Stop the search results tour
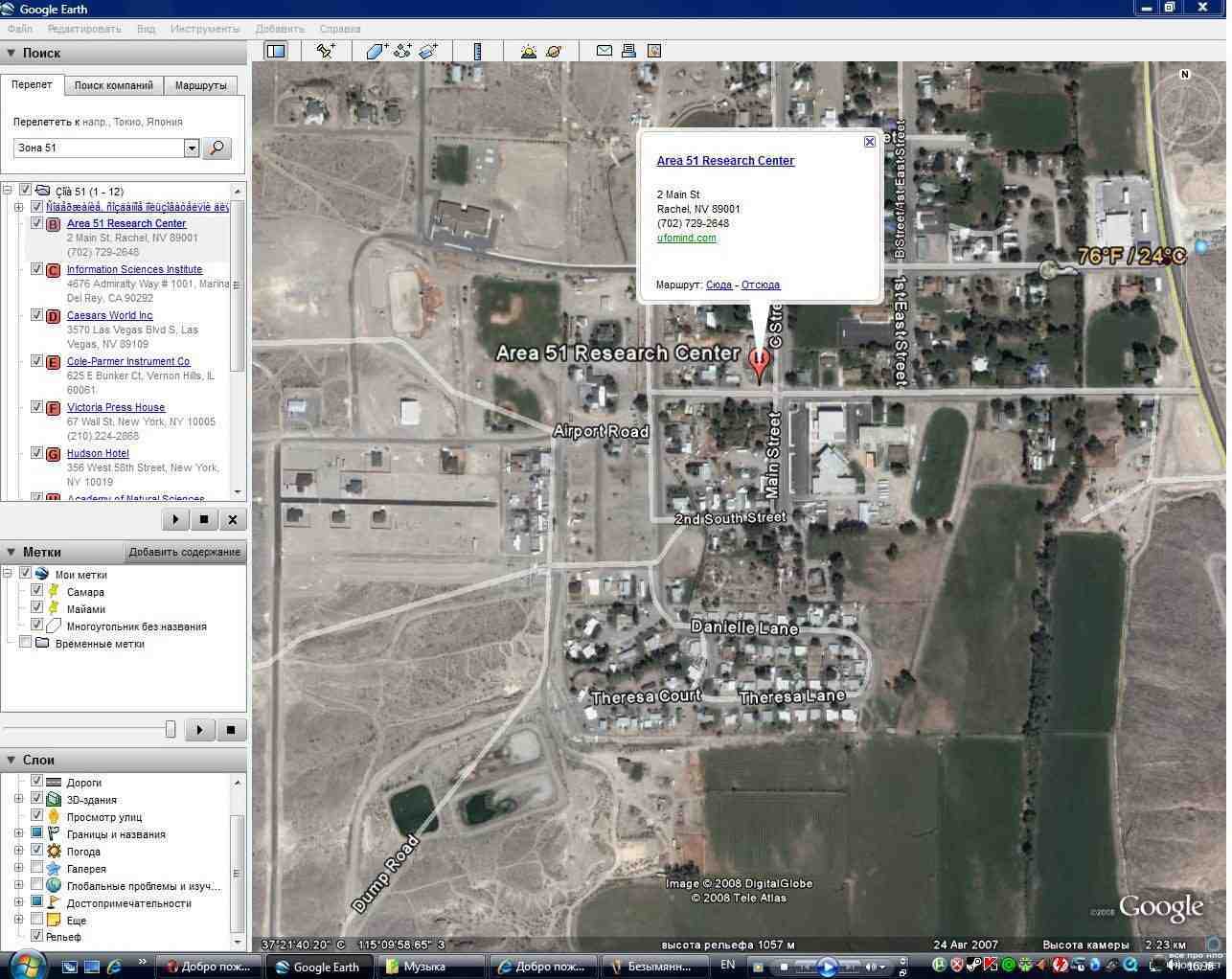 204,519
